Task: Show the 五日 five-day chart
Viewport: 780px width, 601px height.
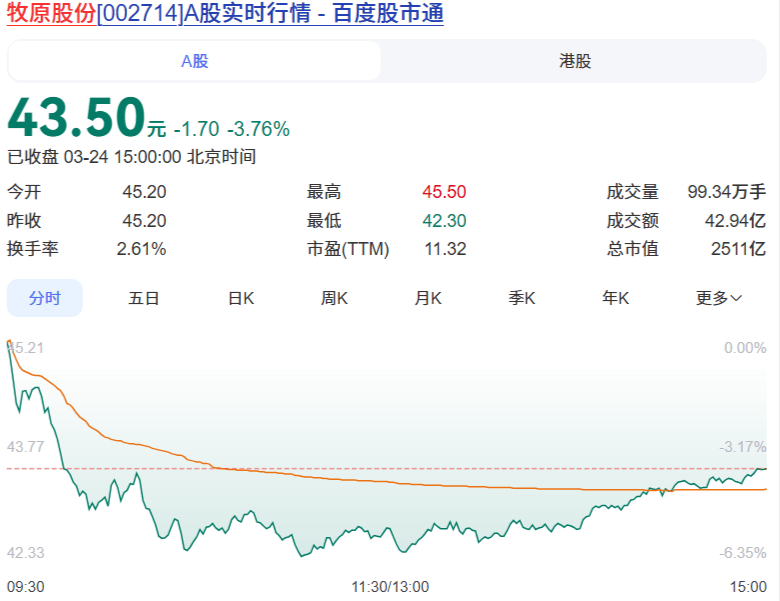Action: pyautogui.click(x=144, y=298)
